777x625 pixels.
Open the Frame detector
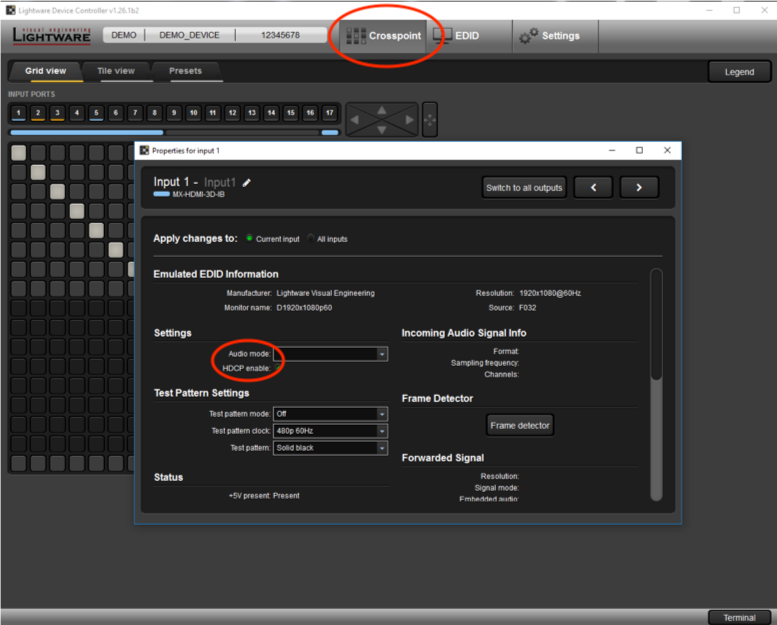(x=520, y=425)
